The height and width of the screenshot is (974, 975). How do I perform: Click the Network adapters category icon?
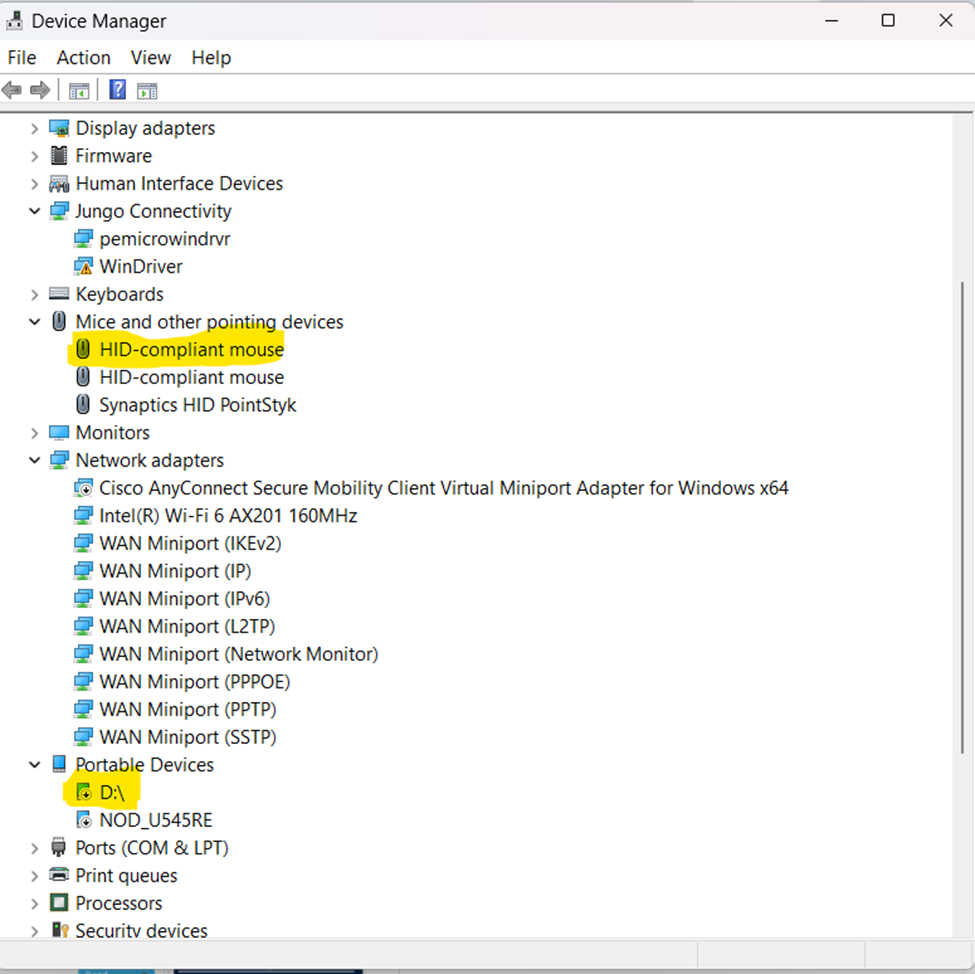click(x=59, y=461)
